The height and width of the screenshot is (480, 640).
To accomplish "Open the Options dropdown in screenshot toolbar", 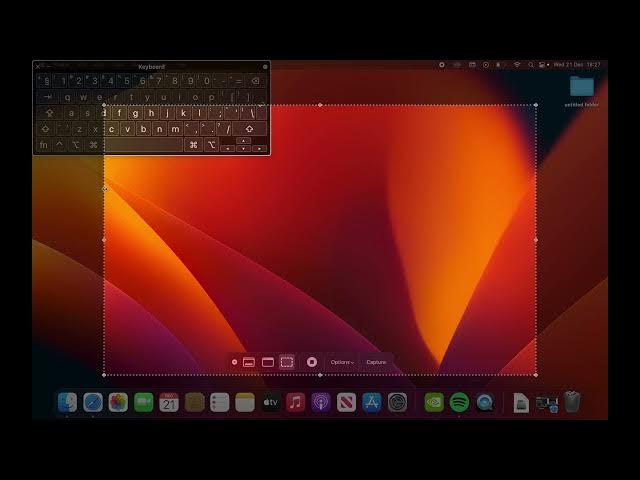I will pyautogui.click(x=342, y=362).
